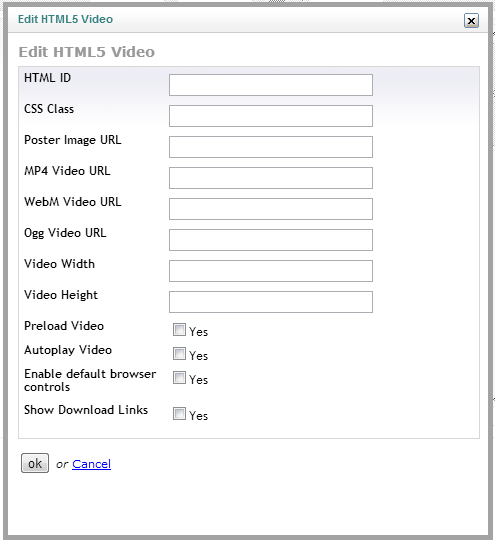Click the WebM Video URL text box
Image resolution: width=495 pixels, height=545 pixels.
271,209
